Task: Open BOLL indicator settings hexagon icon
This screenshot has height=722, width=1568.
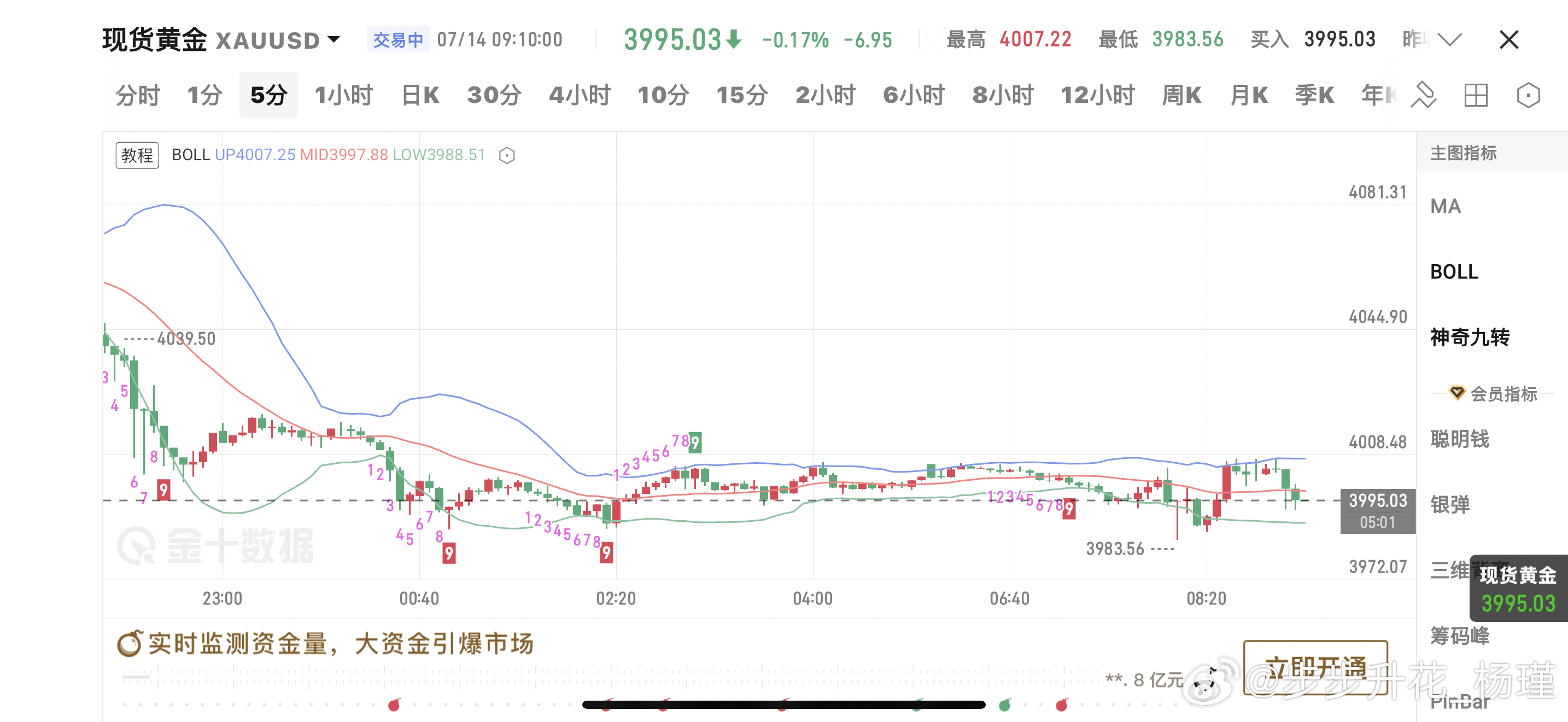Action: point(506,155)
